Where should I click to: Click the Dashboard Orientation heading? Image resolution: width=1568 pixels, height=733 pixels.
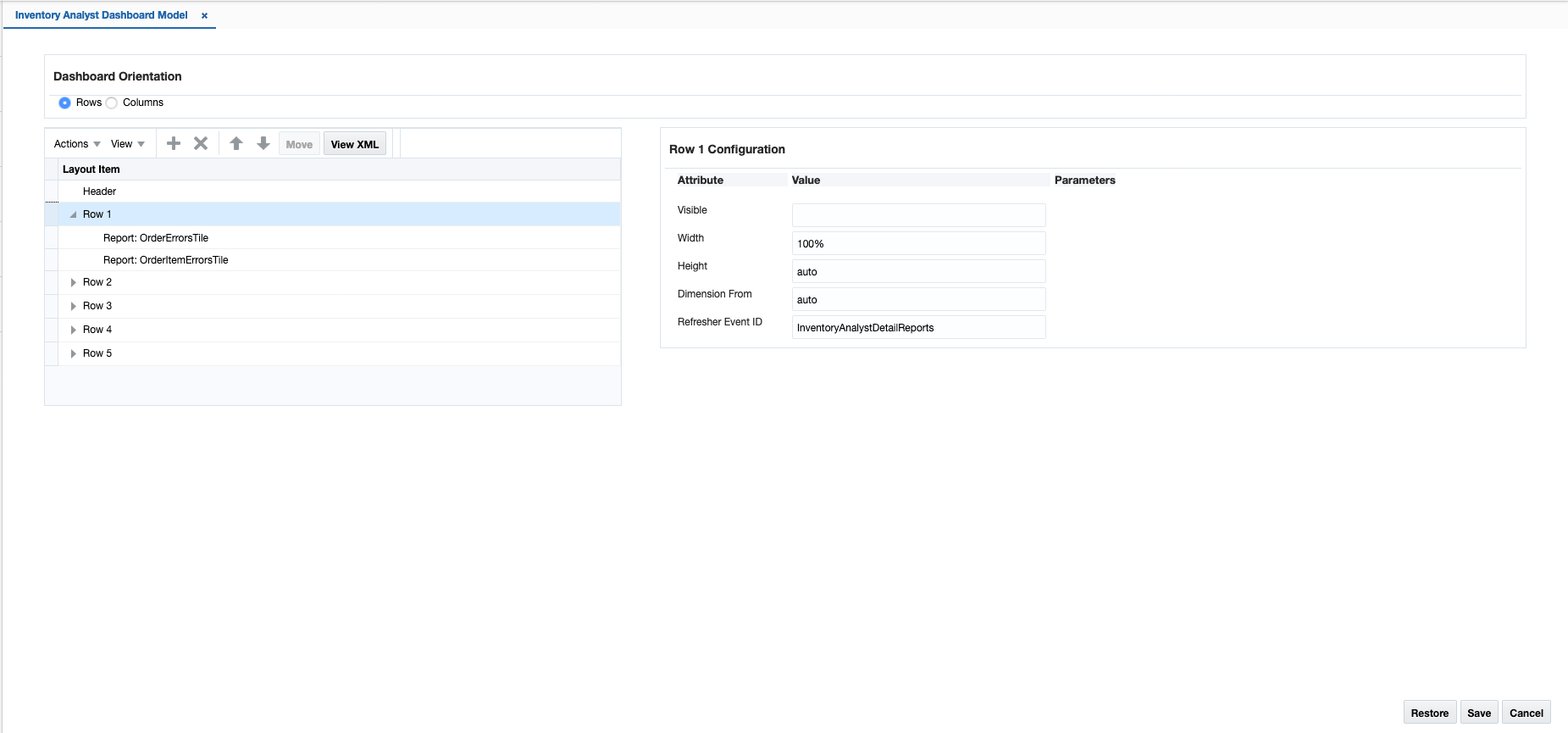pyautogui.click(x=118, y=76)
